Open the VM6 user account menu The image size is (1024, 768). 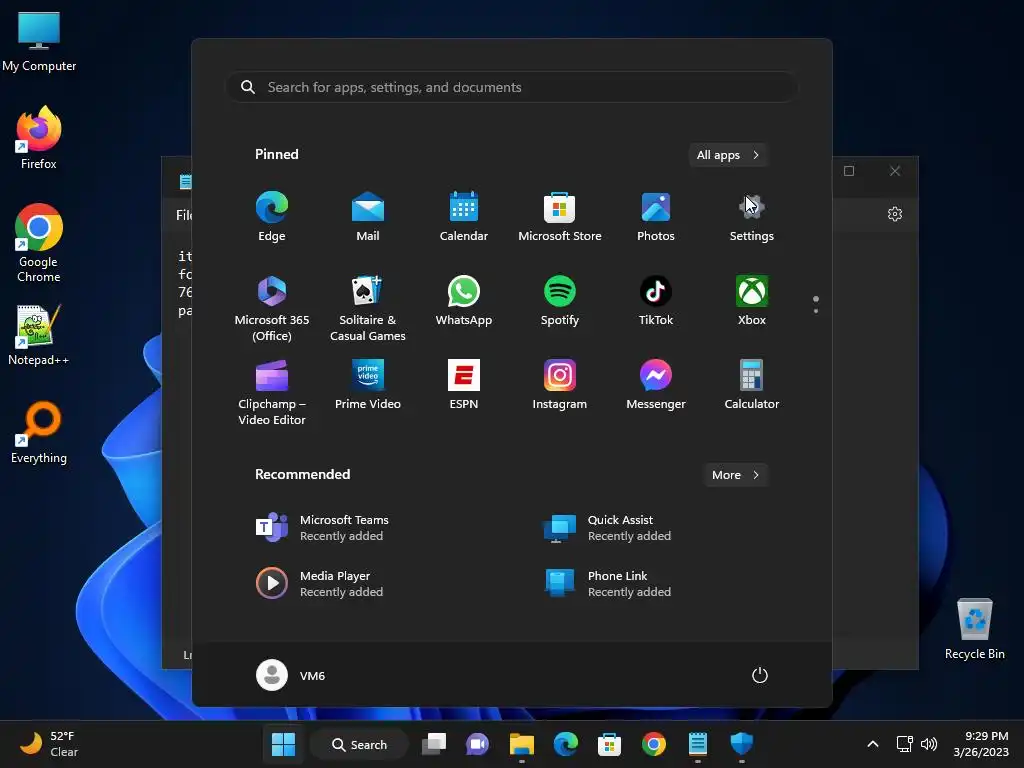click(291, 675)
